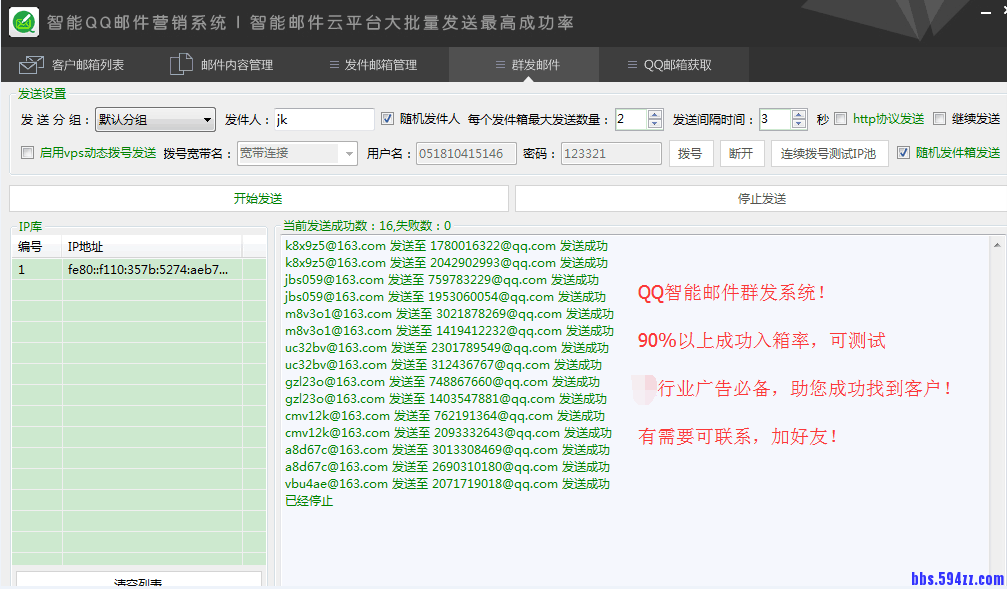The image size is (1007, 589).
Task: Click the 编号 column header
Action: click(x=37, y=247)
